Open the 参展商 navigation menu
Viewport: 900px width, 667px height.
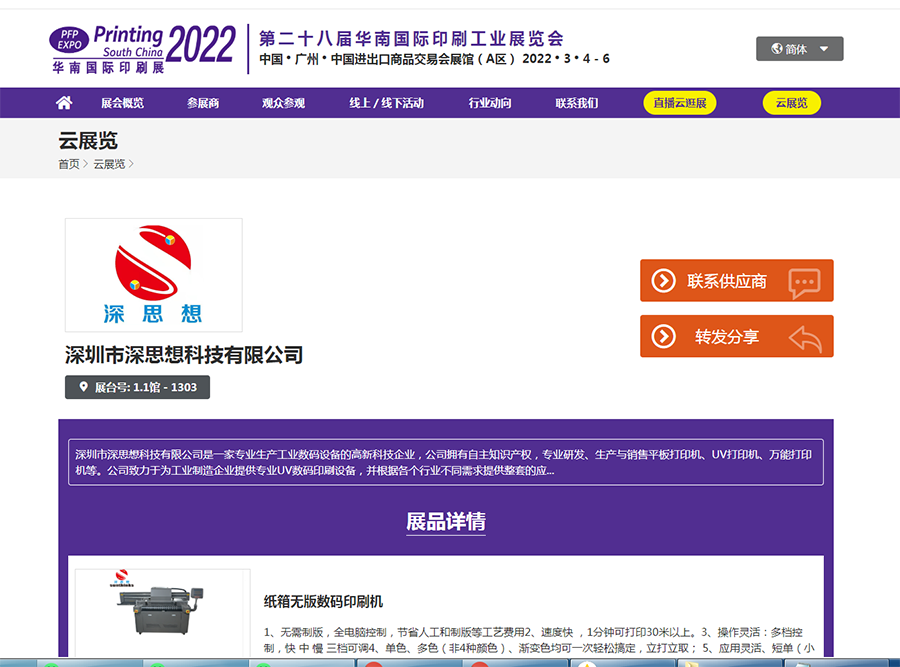202,103
